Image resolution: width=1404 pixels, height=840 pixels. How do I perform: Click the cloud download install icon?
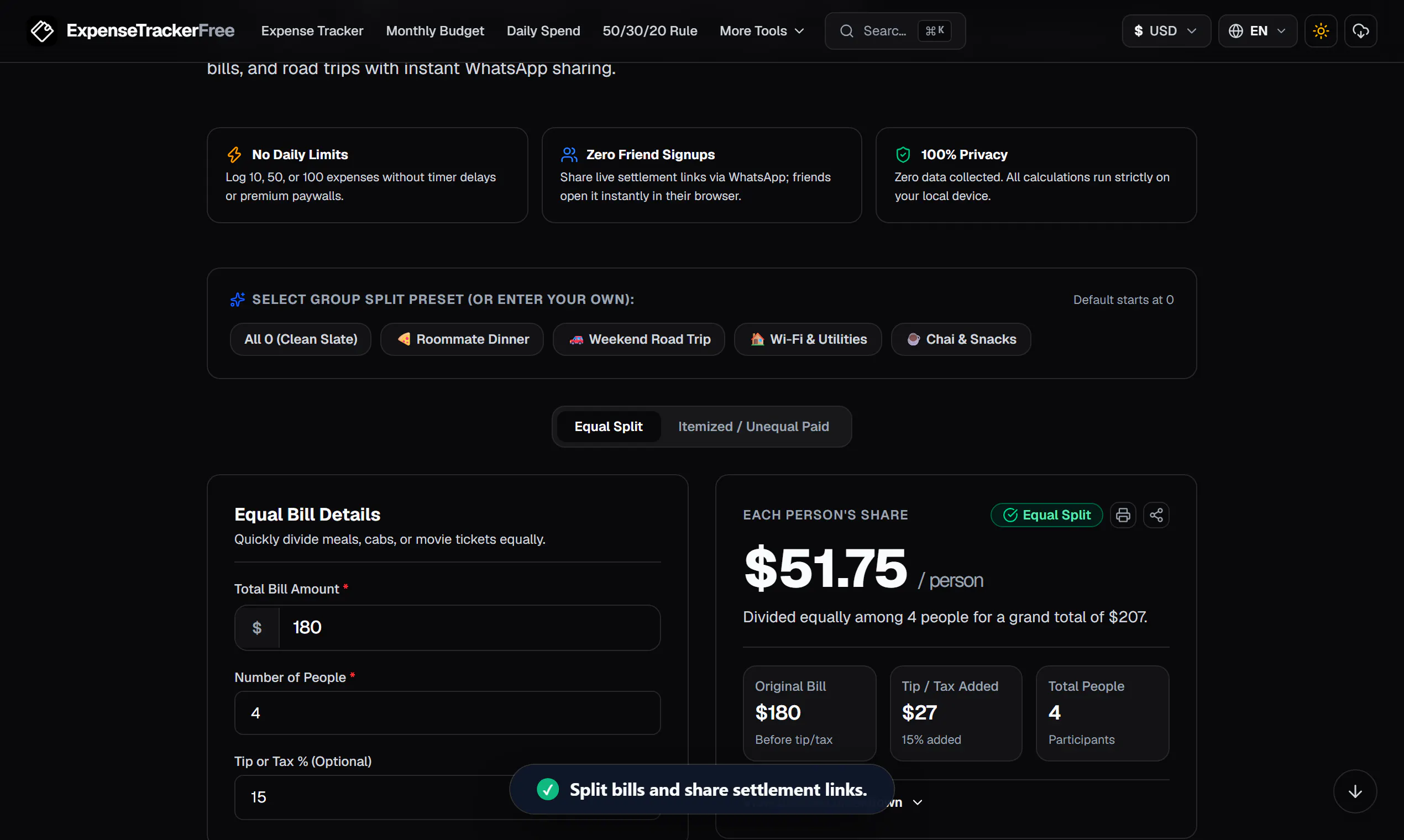(x=1360, y=30)
